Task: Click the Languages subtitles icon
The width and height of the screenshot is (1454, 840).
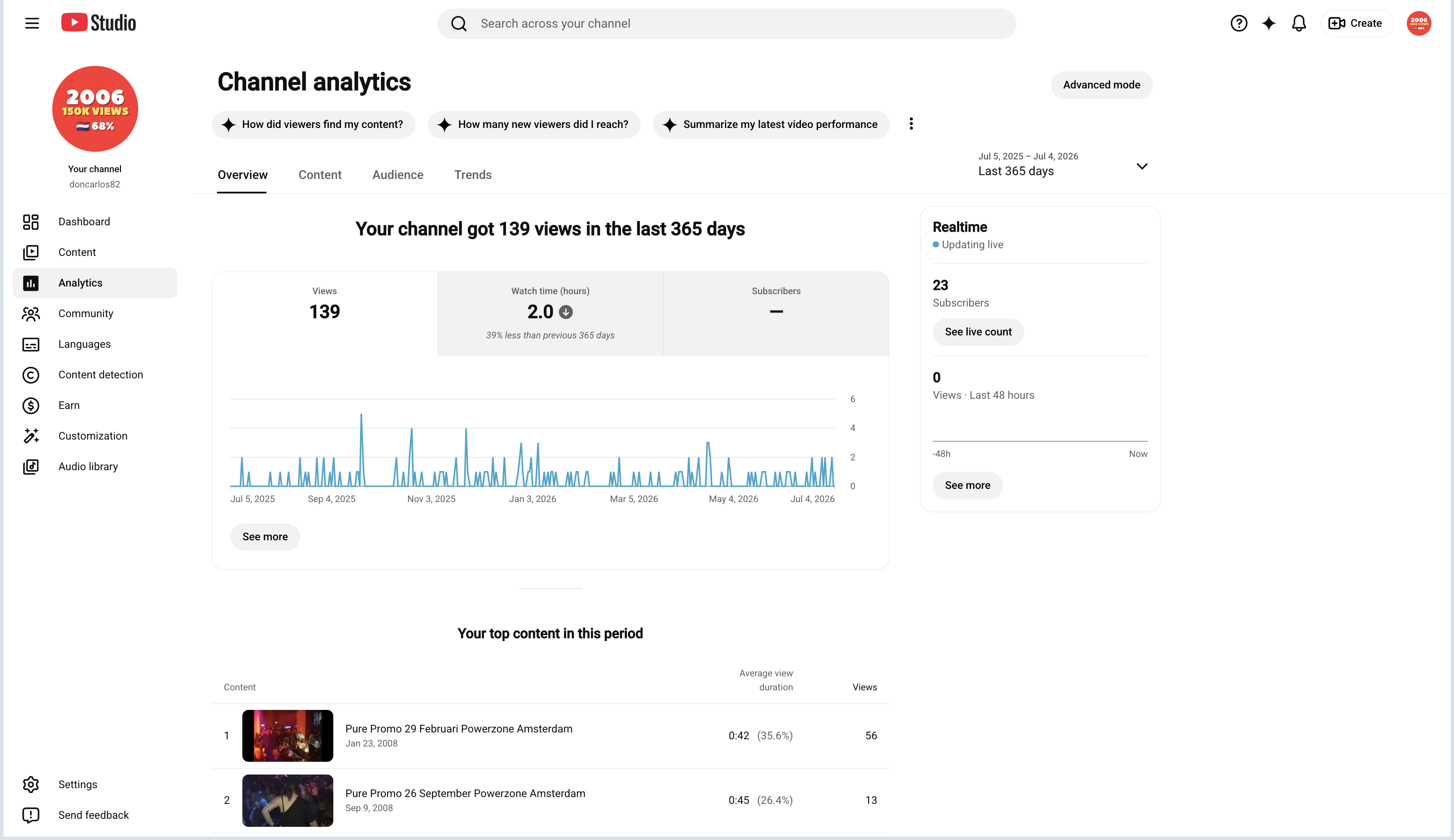Action: coord(31,344)
